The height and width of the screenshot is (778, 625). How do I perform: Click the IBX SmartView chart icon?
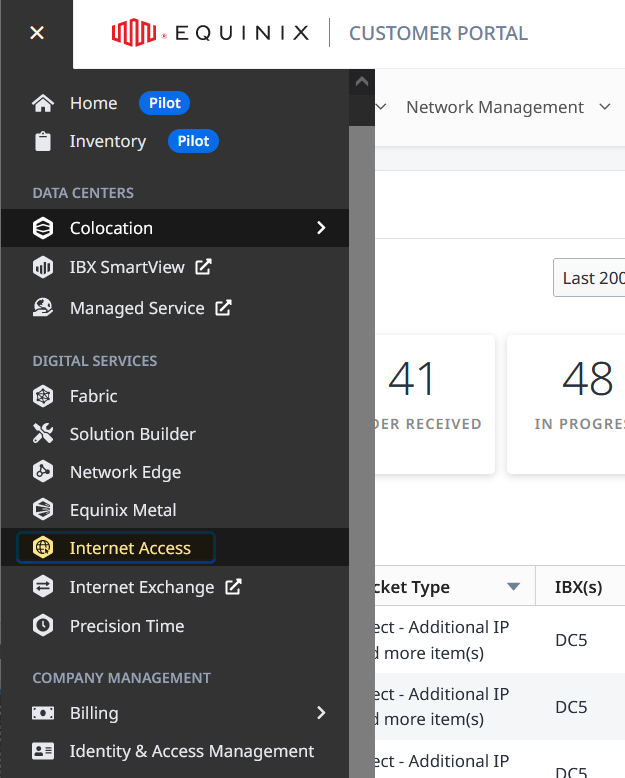pos(43,267)
